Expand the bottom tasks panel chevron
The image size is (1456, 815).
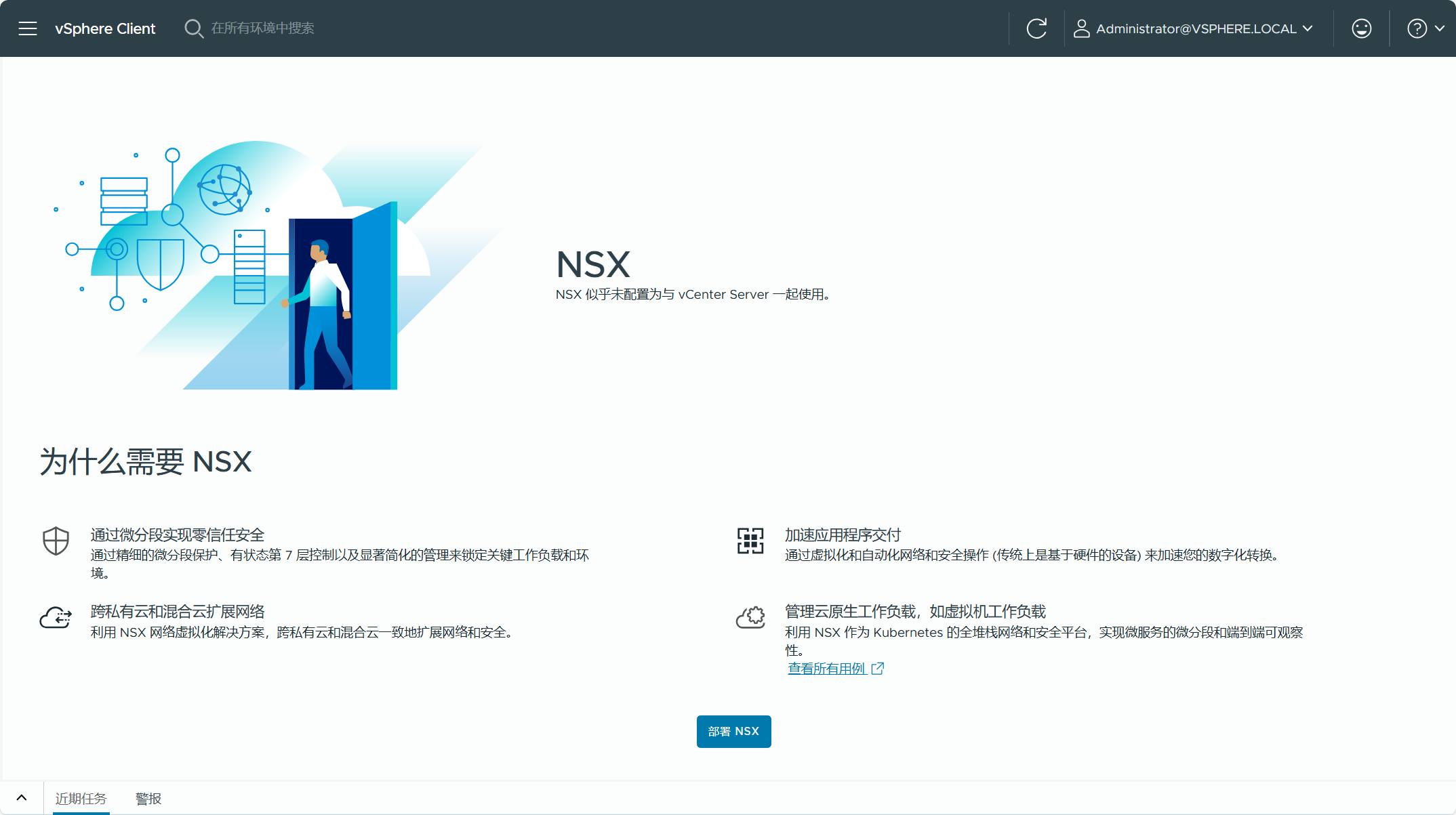pyautogui.click(x=22, y=798)
